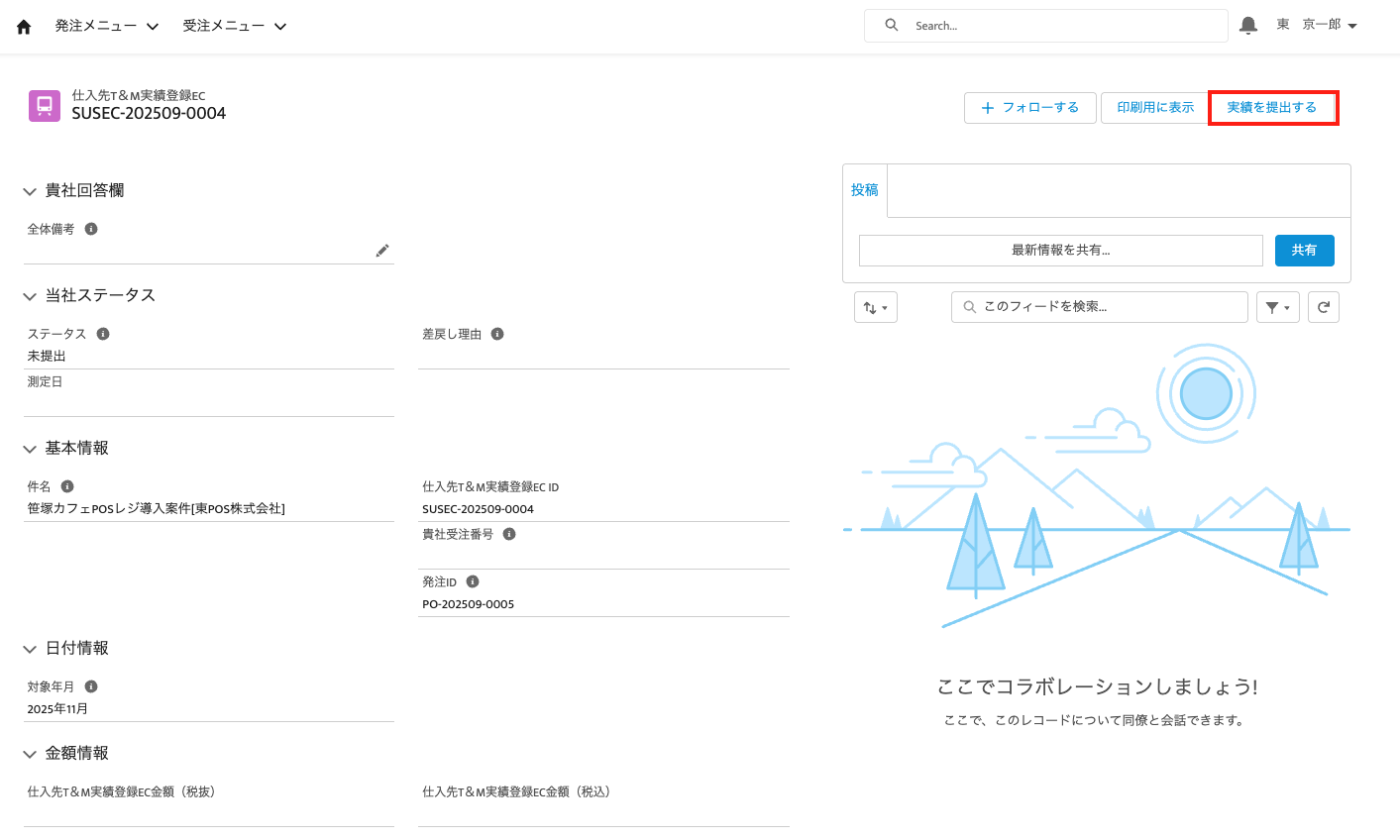The image size is (1400, 840).
Task: Click the 仕入先T&M実績登録EC金額（税込） label
Action: tap(516, 791)
